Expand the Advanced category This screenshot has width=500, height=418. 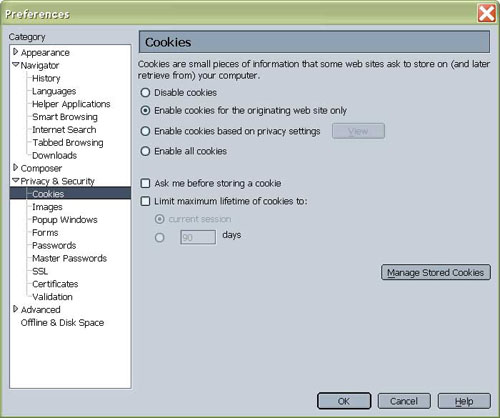[15, 309]
